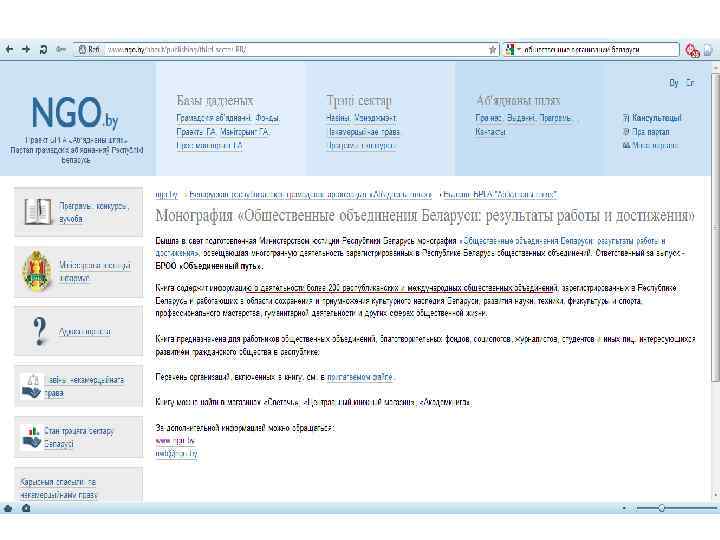Open the www.ngo.by link in the article

(175, 441)
